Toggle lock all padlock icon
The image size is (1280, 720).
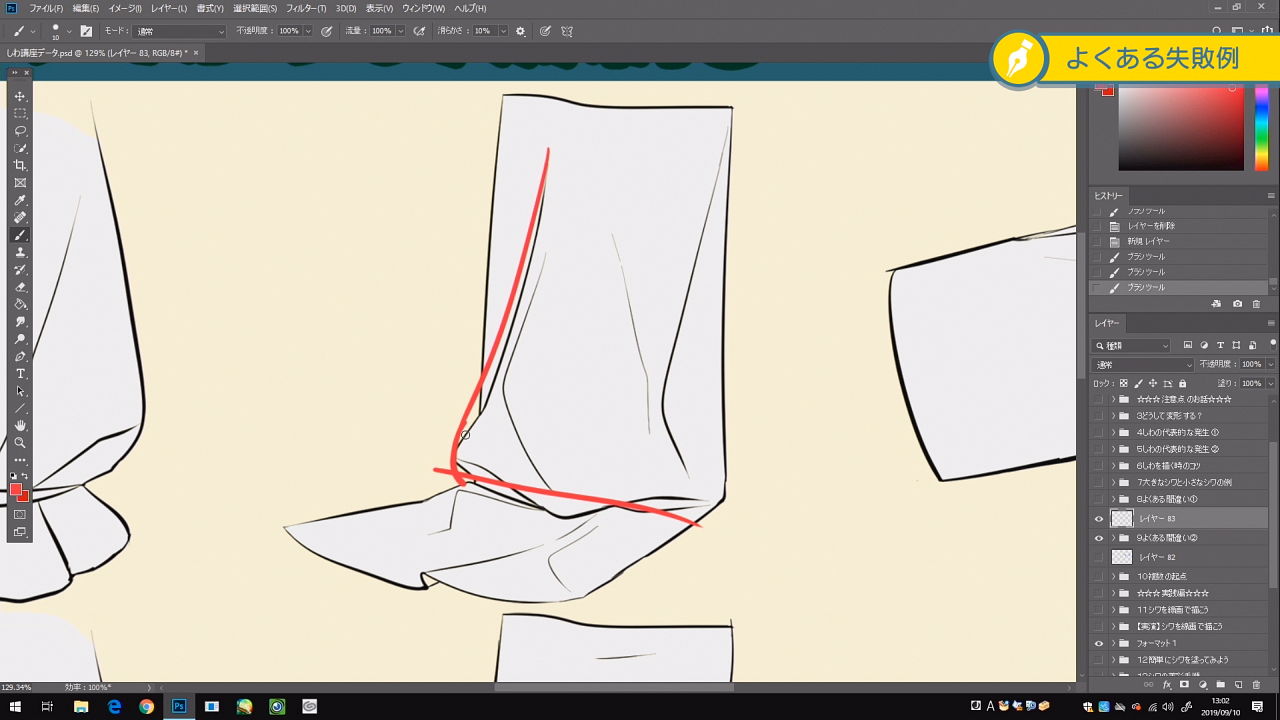[x=1182, y=383]
